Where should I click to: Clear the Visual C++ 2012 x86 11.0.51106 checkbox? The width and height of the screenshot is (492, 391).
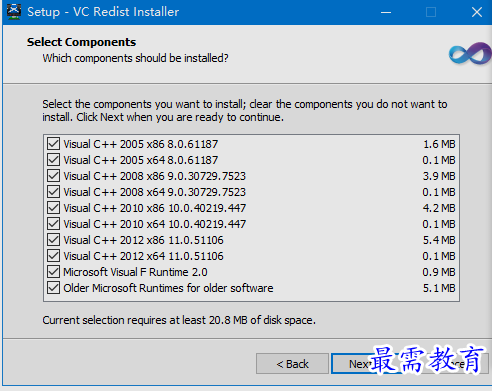[x=53, y=240]
